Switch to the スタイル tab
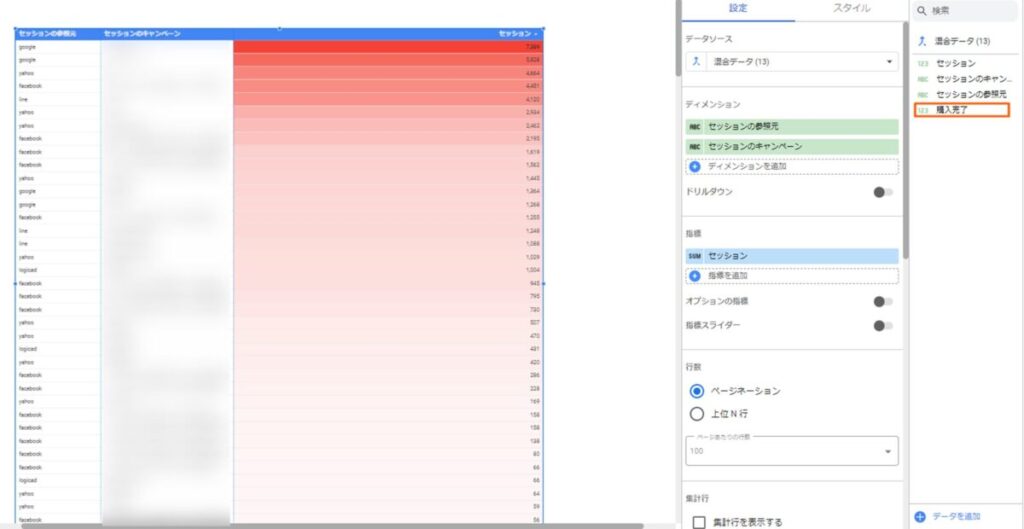1024x529 pixels. click(851, 9)
